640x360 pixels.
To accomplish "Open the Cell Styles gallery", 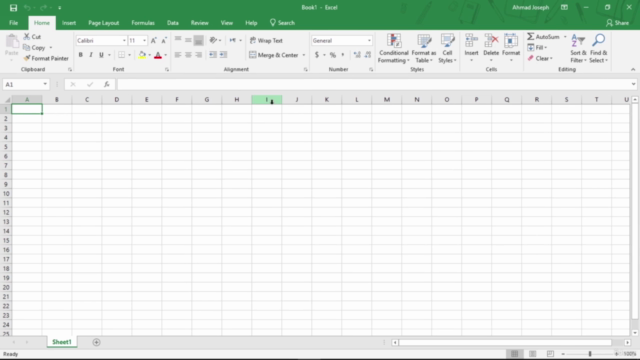I will 447,48.
